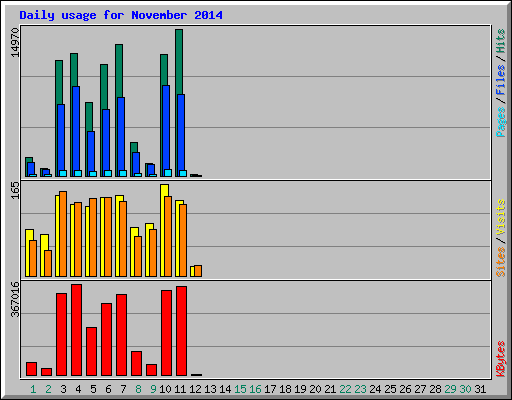
Task: Click the chart title 'Daily usage for November 2014'
Action: click(x=121, y=15)
